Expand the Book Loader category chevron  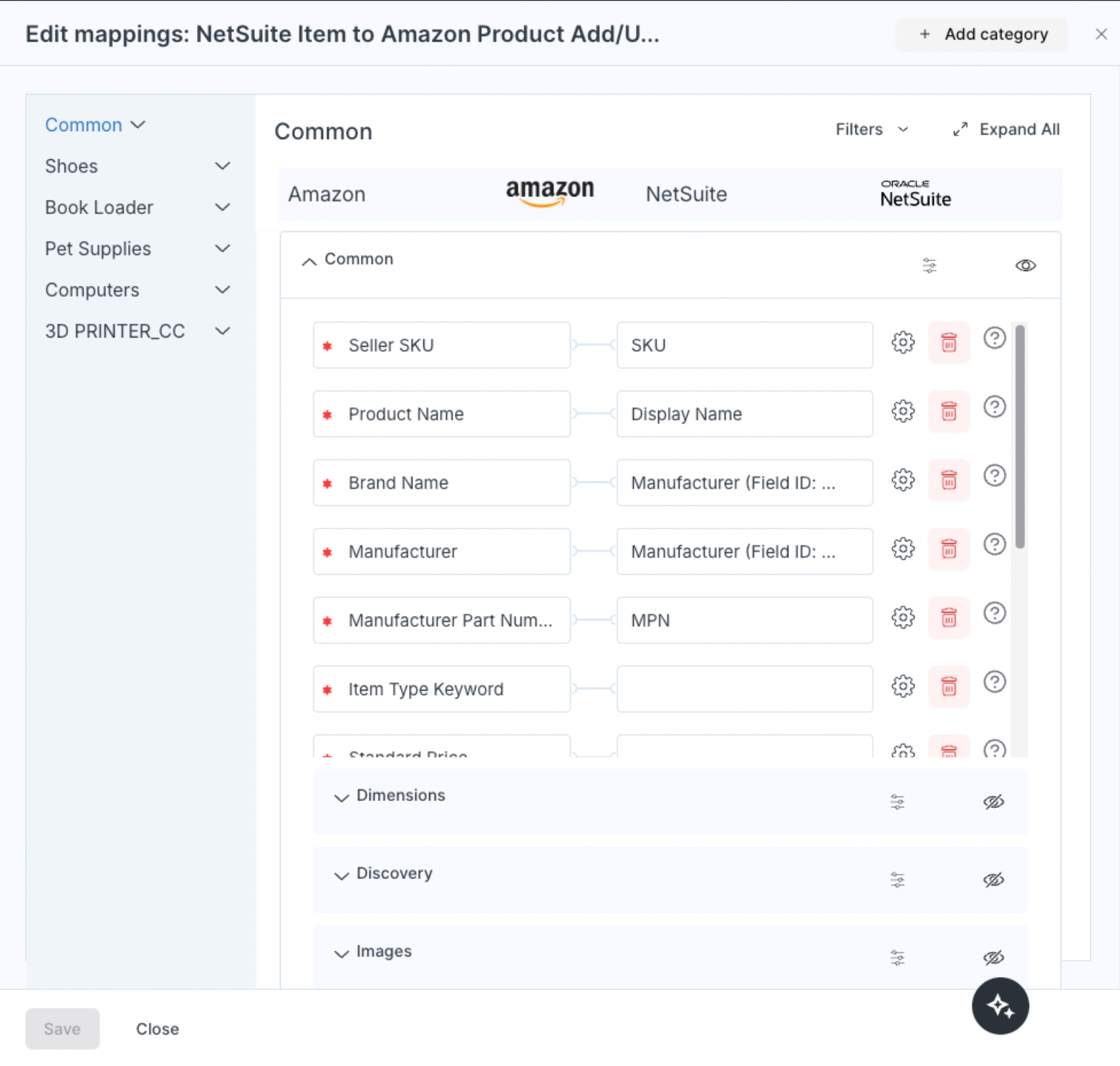point(223,208)
